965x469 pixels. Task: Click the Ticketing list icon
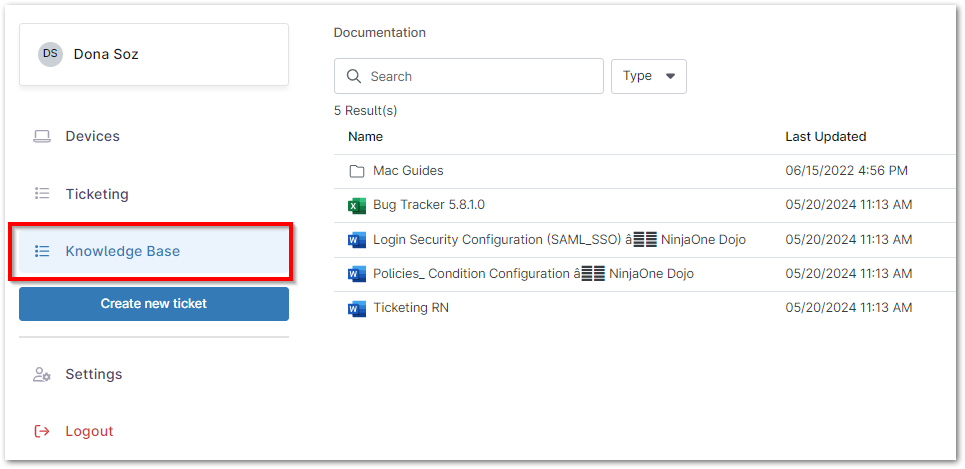(42, 194)
